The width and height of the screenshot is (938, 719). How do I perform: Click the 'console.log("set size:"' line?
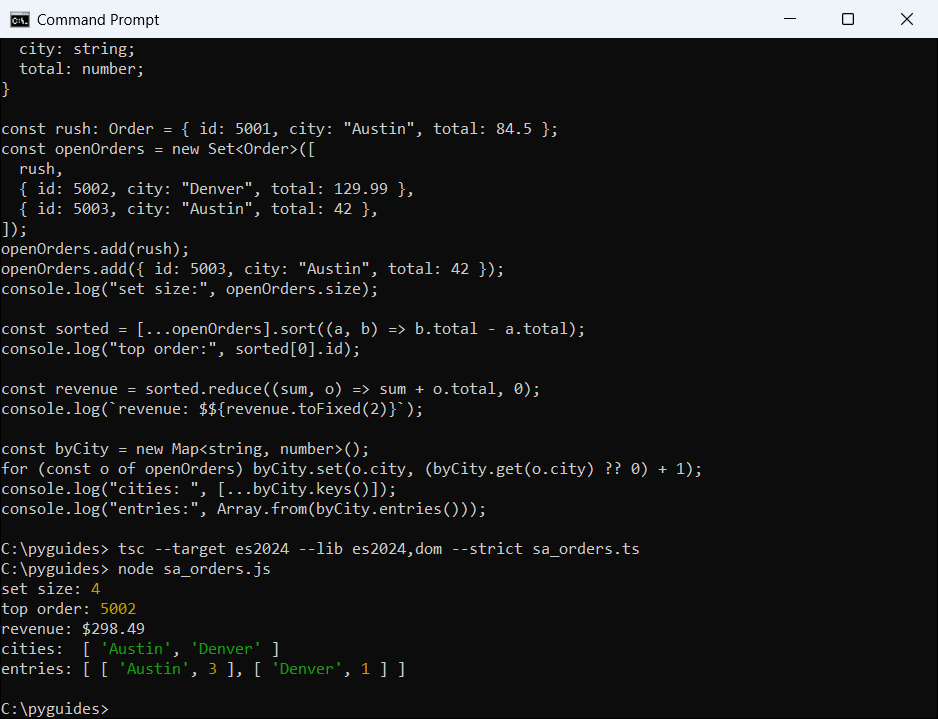pos(190,289)
